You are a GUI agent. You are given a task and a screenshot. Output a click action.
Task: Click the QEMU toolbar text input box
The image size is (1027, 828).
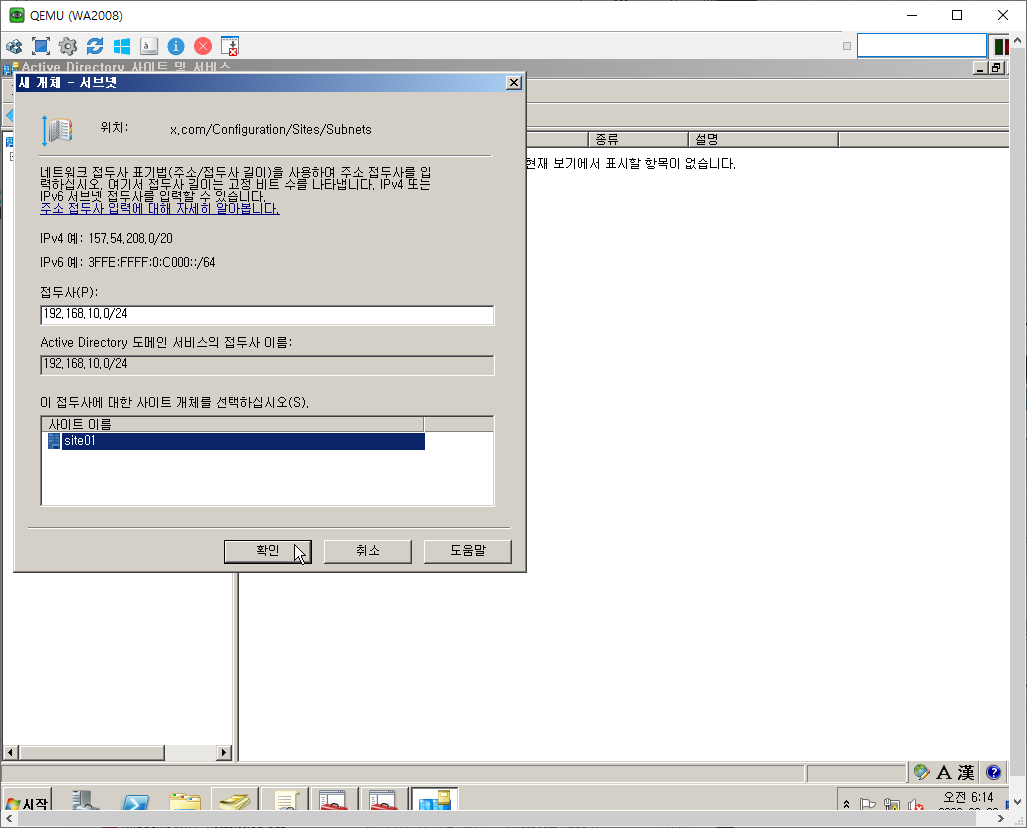click(922, 46)
